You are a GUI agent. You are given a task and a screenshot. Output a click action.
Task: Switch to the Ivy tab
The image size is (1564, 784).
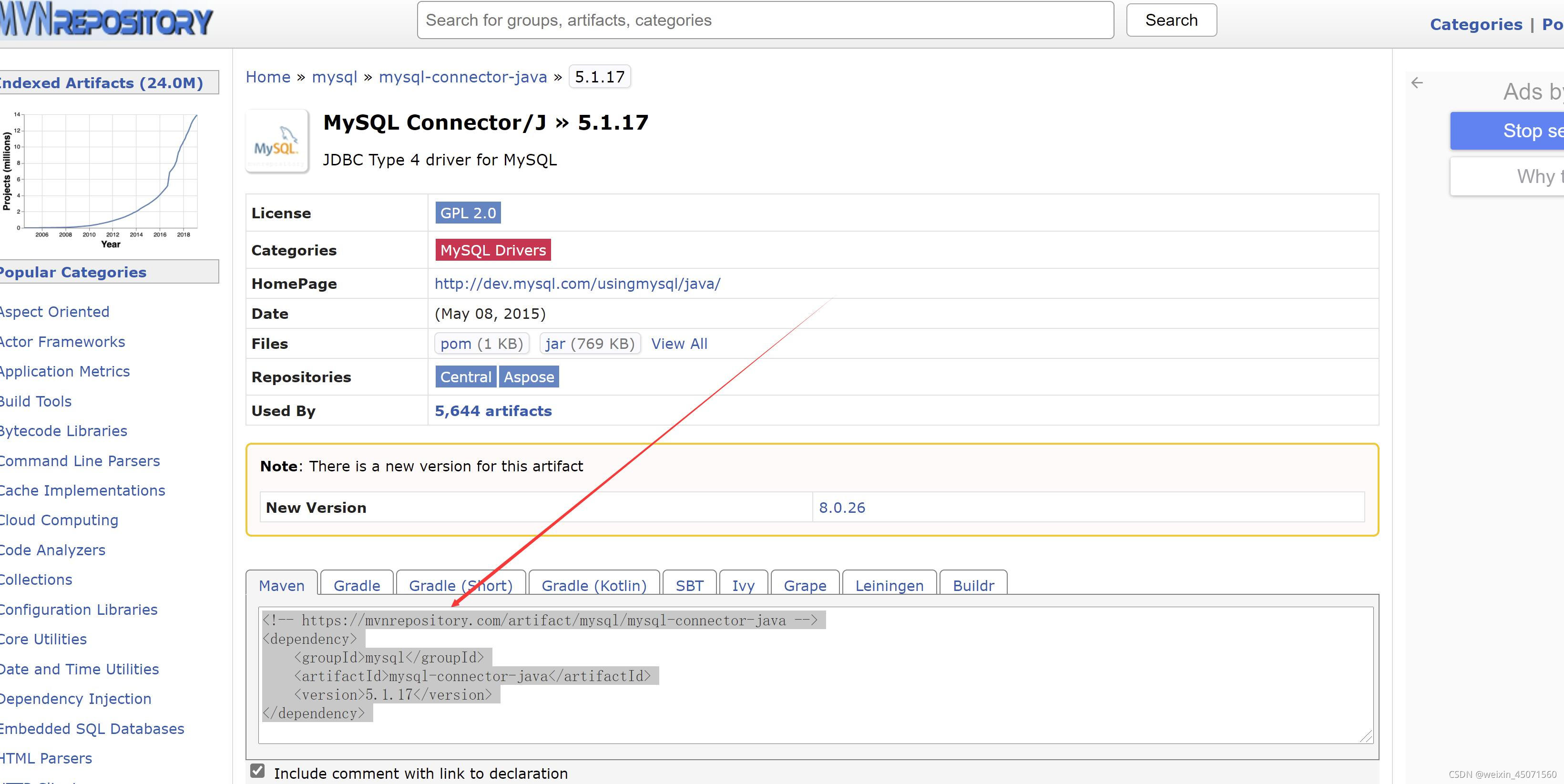[x=743, y=585]
